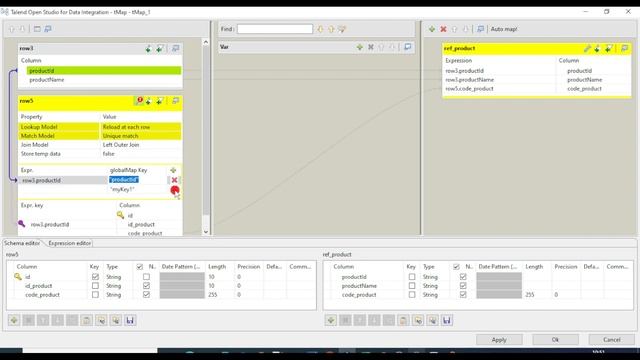Click Length value 255 for row5 code_product

pos(213,295)
